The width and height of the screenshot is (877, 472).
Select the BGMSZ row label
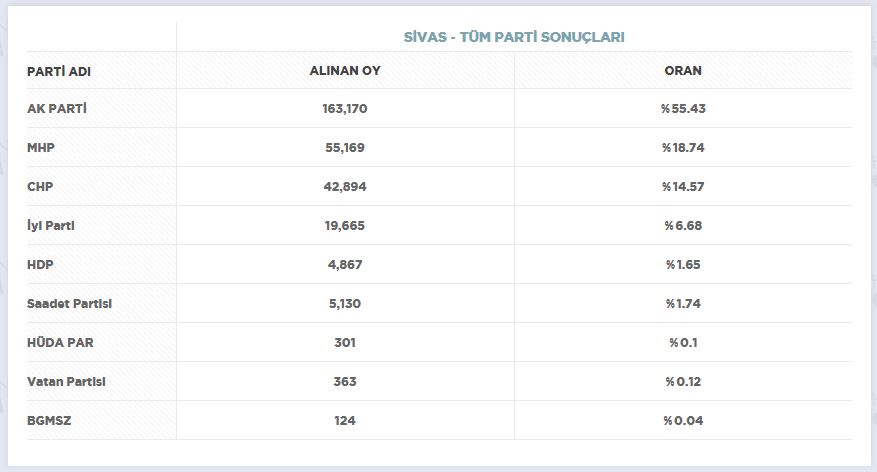tap(49, 420)
